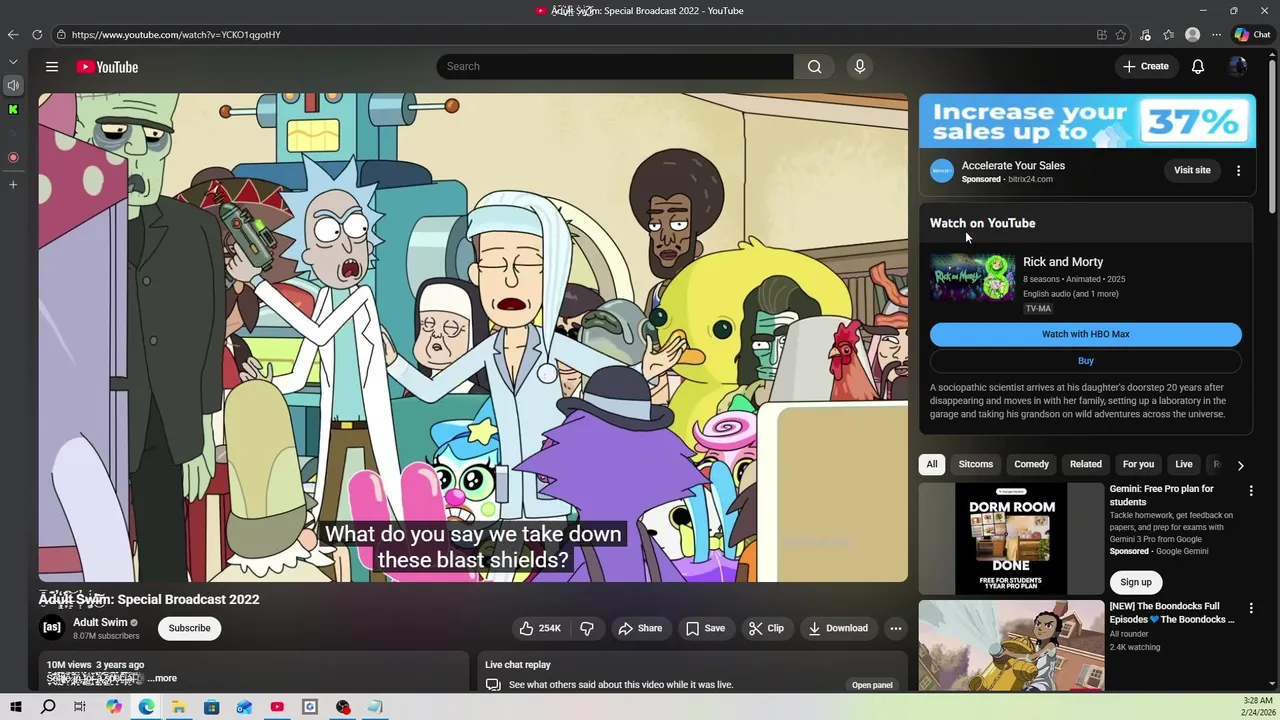Click the browser address bar URL
1280x720 pixels.
point(176,35)
